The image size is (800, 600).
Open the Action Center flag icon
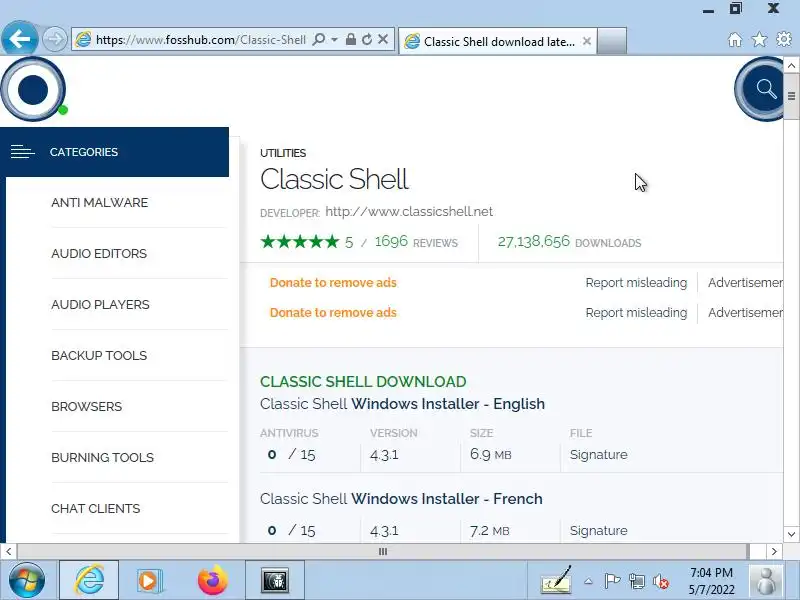pos(612,581)
